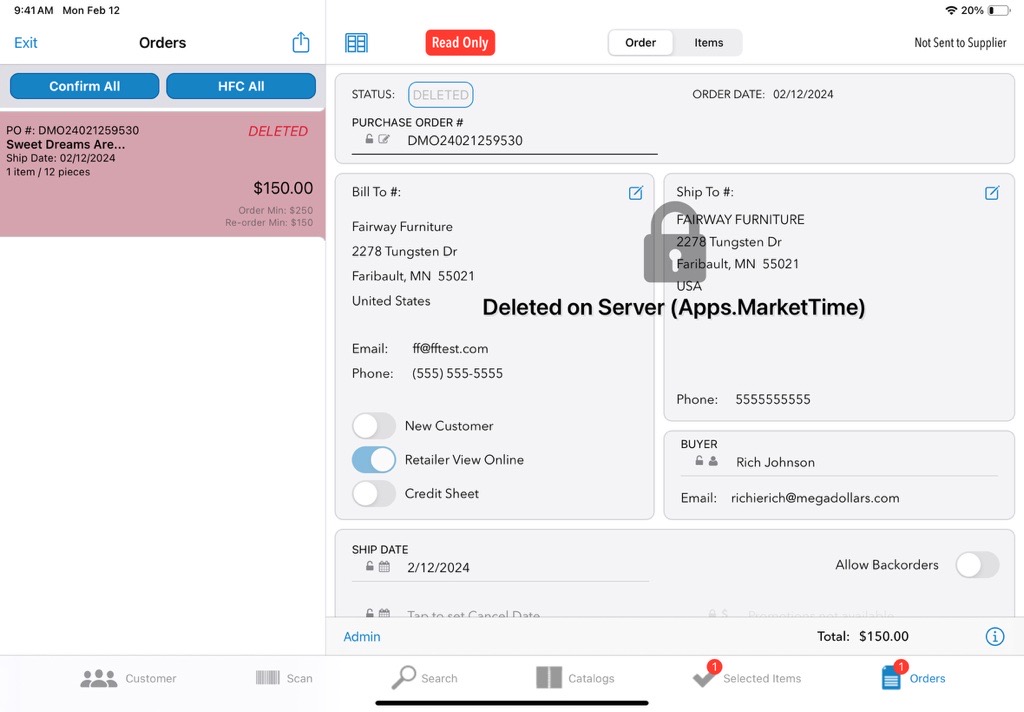The image size is (1024, 712).
Task: Tap the HFC All button
Action: tap(241, 86)
